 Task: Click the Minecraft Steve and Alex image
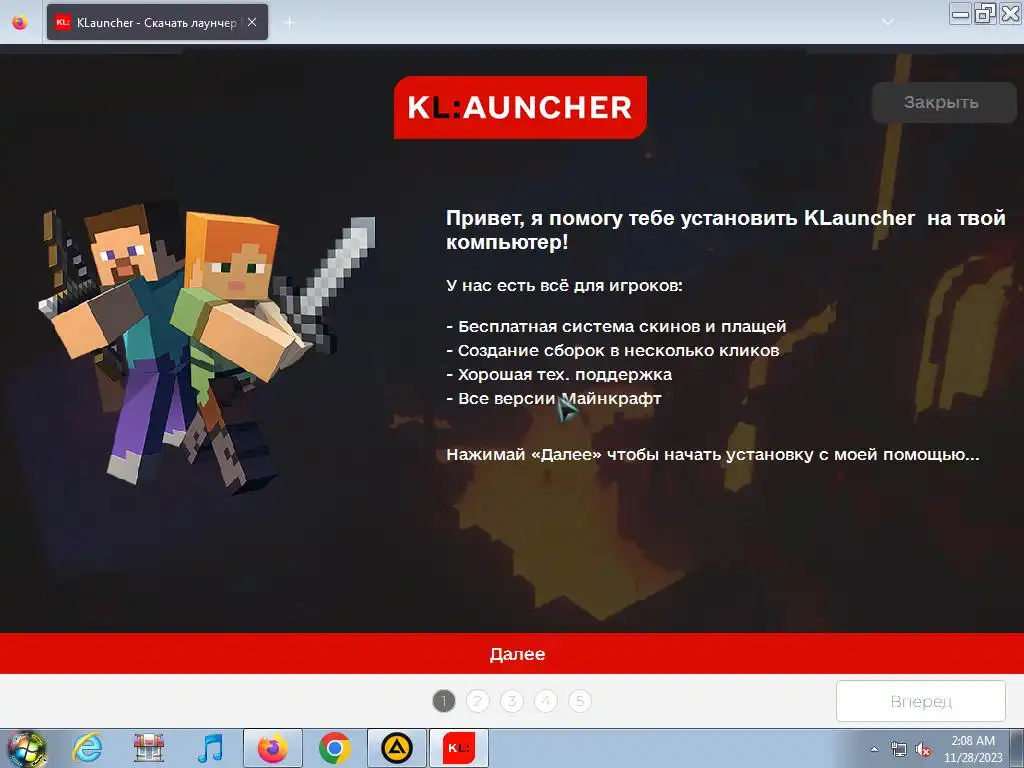[207, 351]
